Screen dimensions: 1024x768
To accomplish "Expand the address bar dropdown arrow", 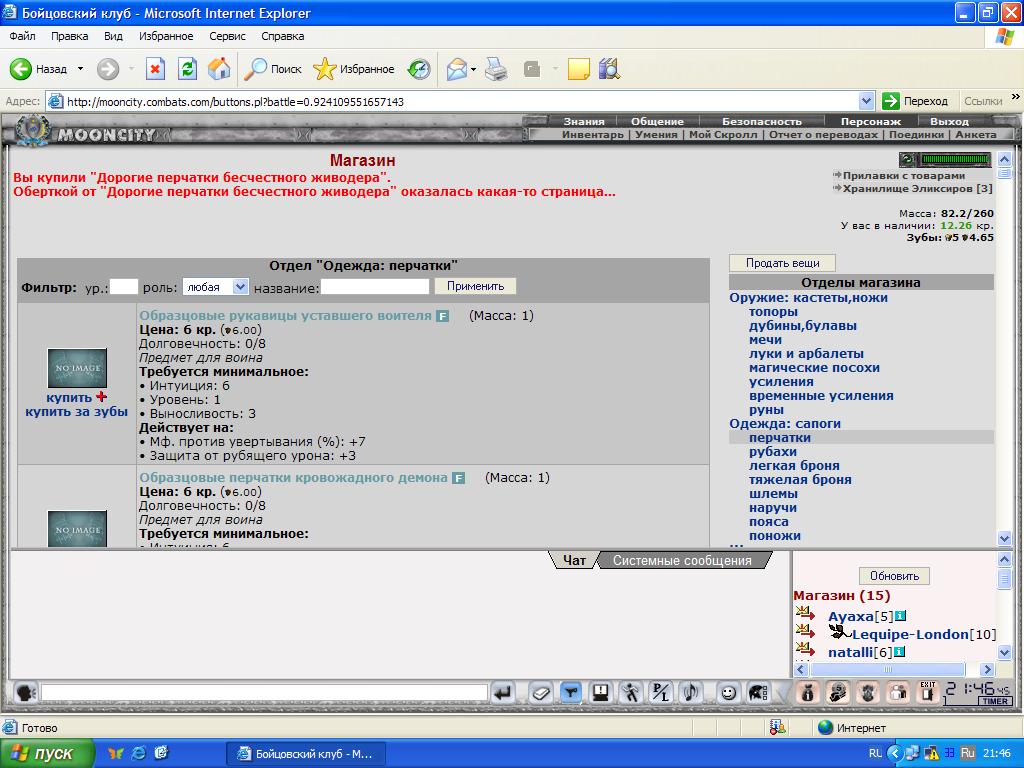I will [866, 101].
